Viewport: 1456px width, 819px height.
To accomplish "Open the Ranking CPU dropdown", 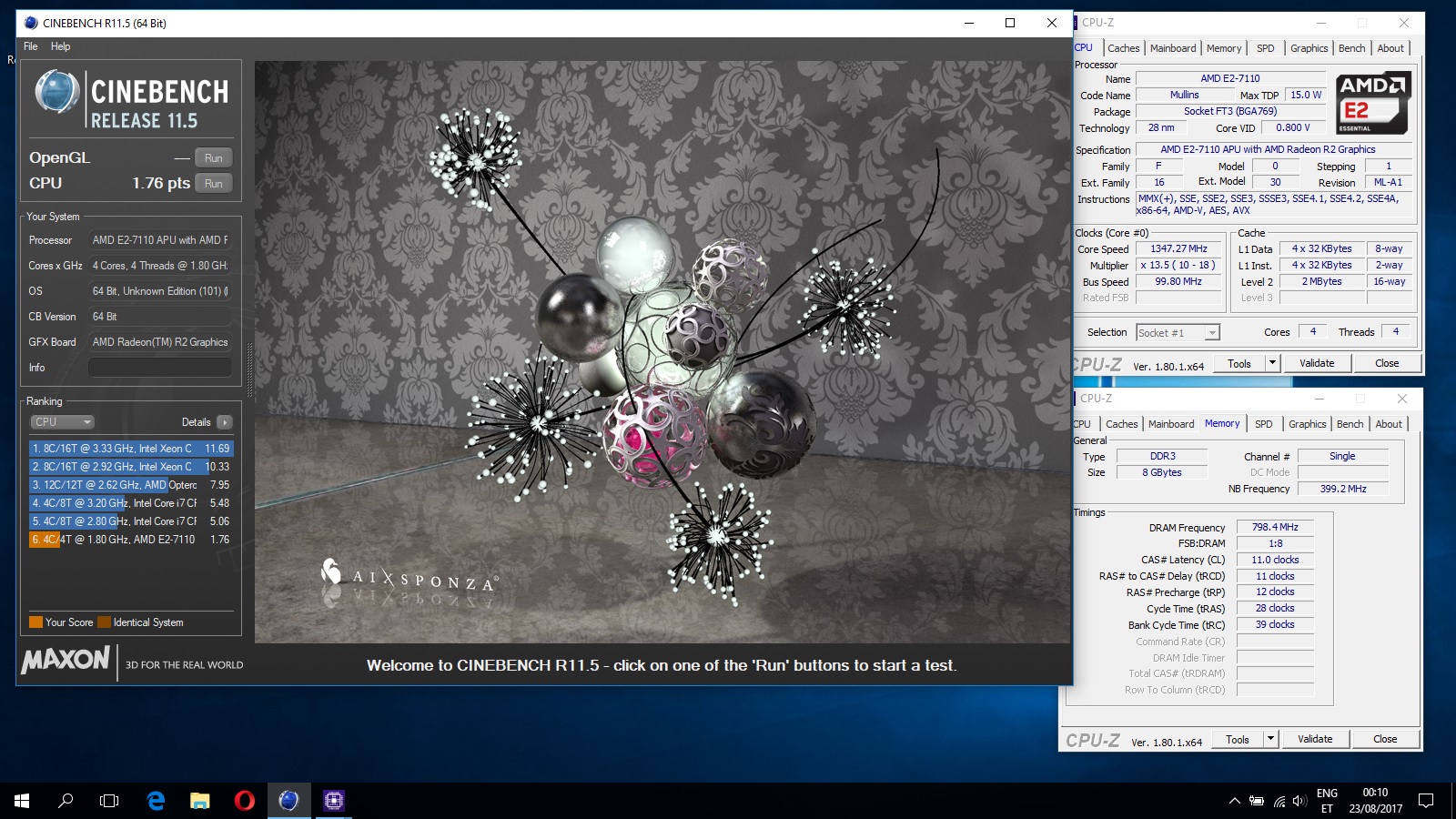I will pyautogui.click(x=63, y=422).
